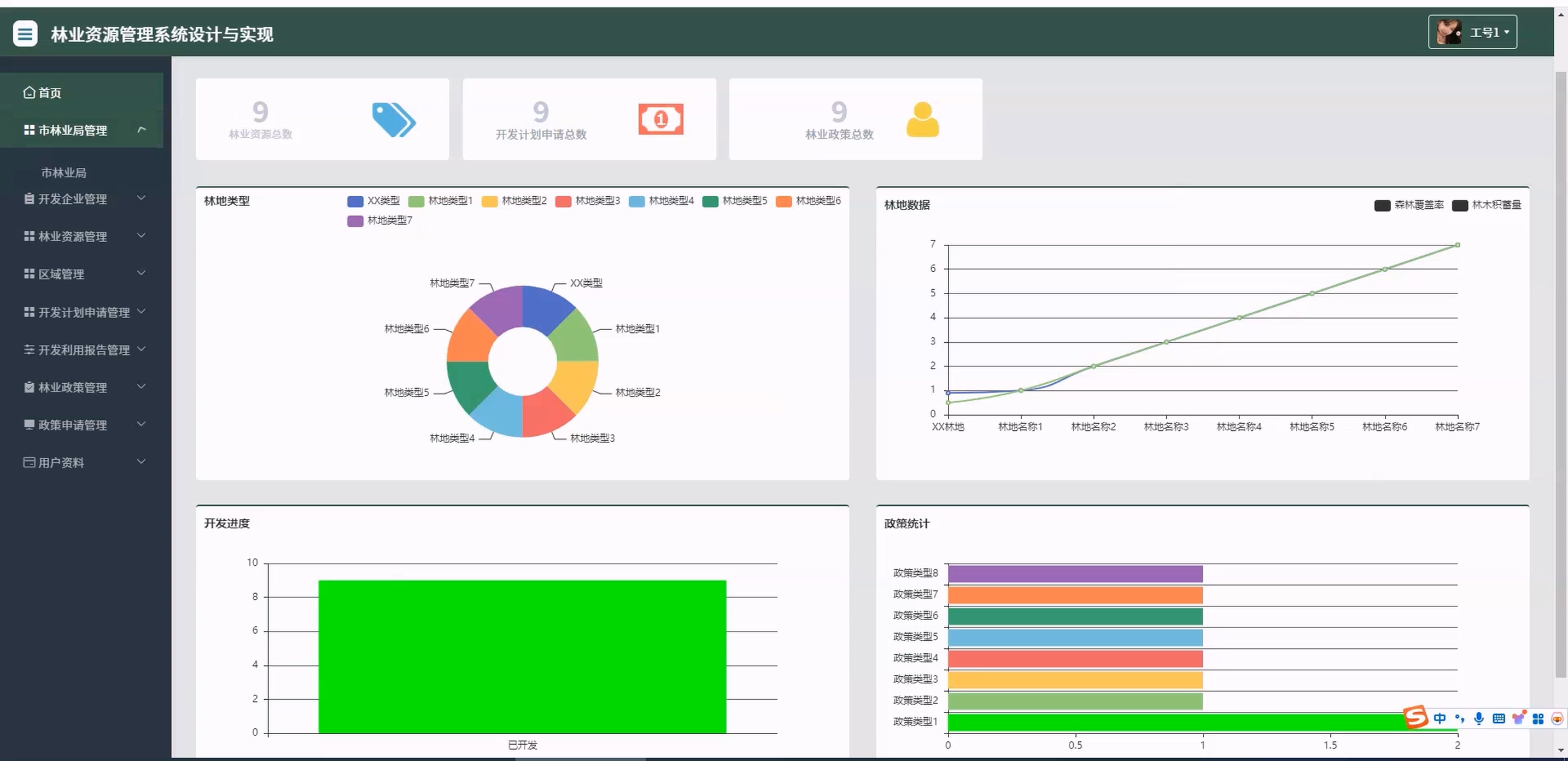
Task: Go to 首页 in the sidebar
Action: [50, 92]
